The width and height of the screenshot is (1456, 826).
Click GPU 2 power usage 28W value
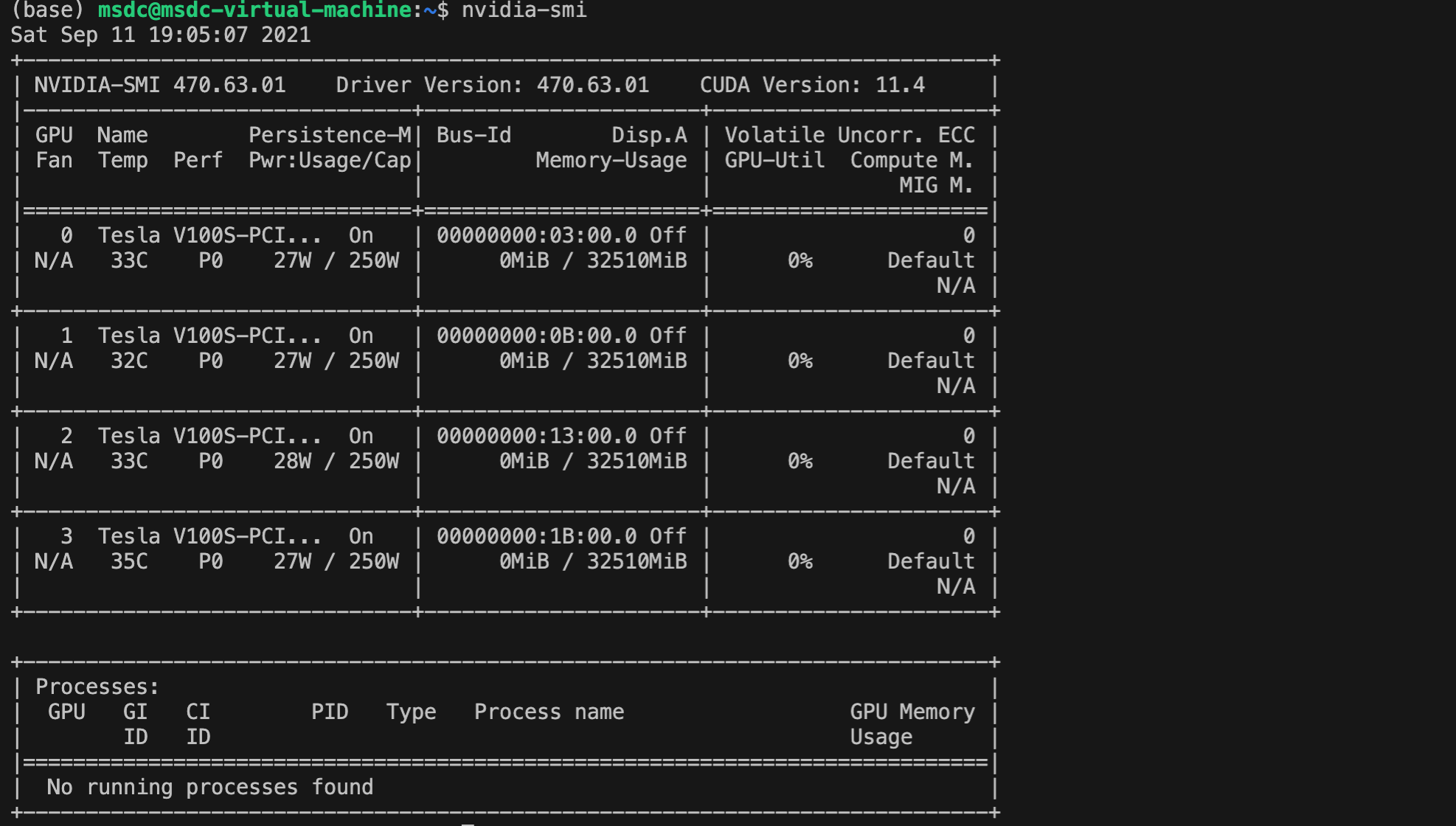point(292,462)
